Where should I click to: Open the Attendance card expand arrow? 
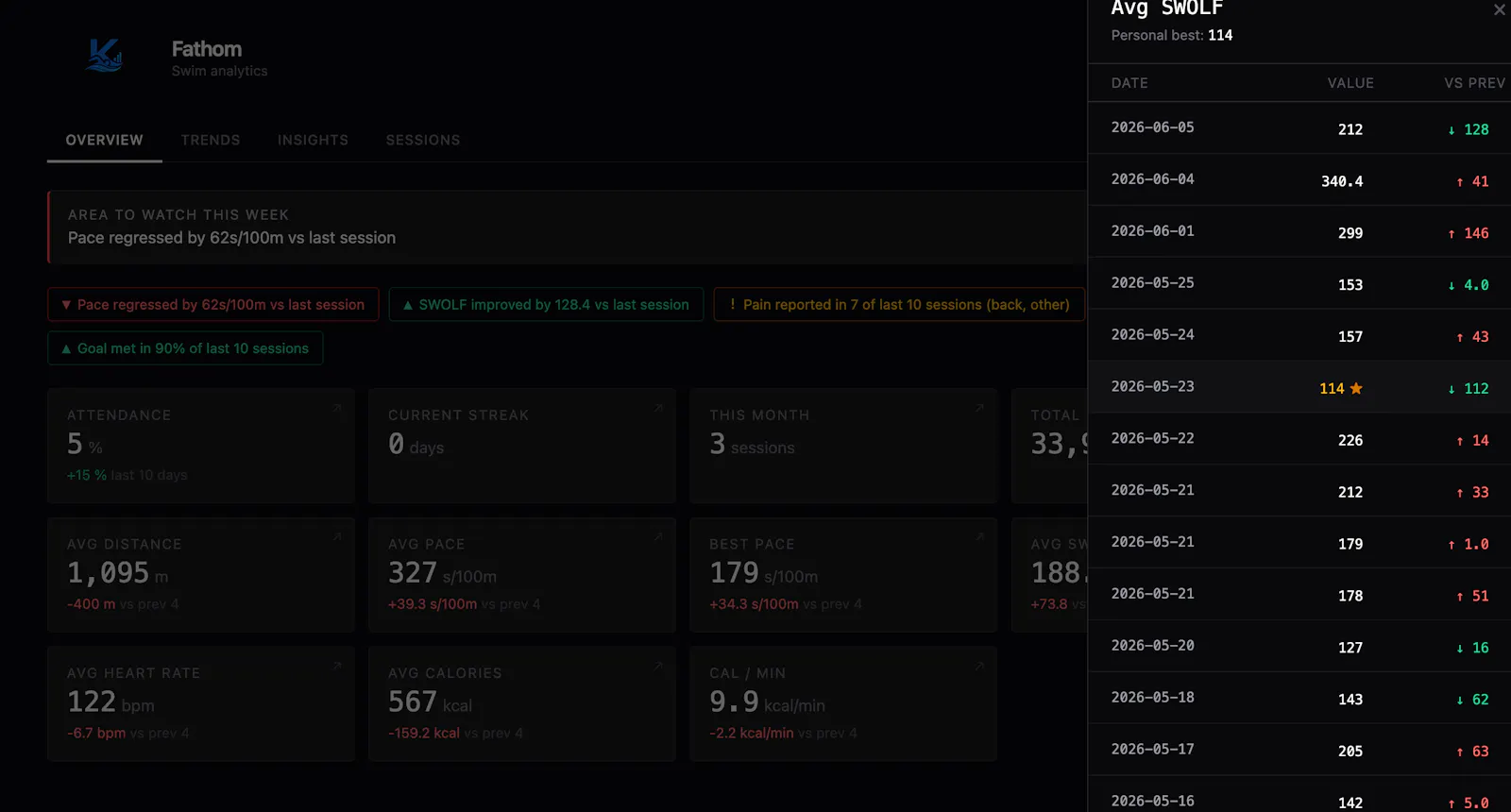337,408
